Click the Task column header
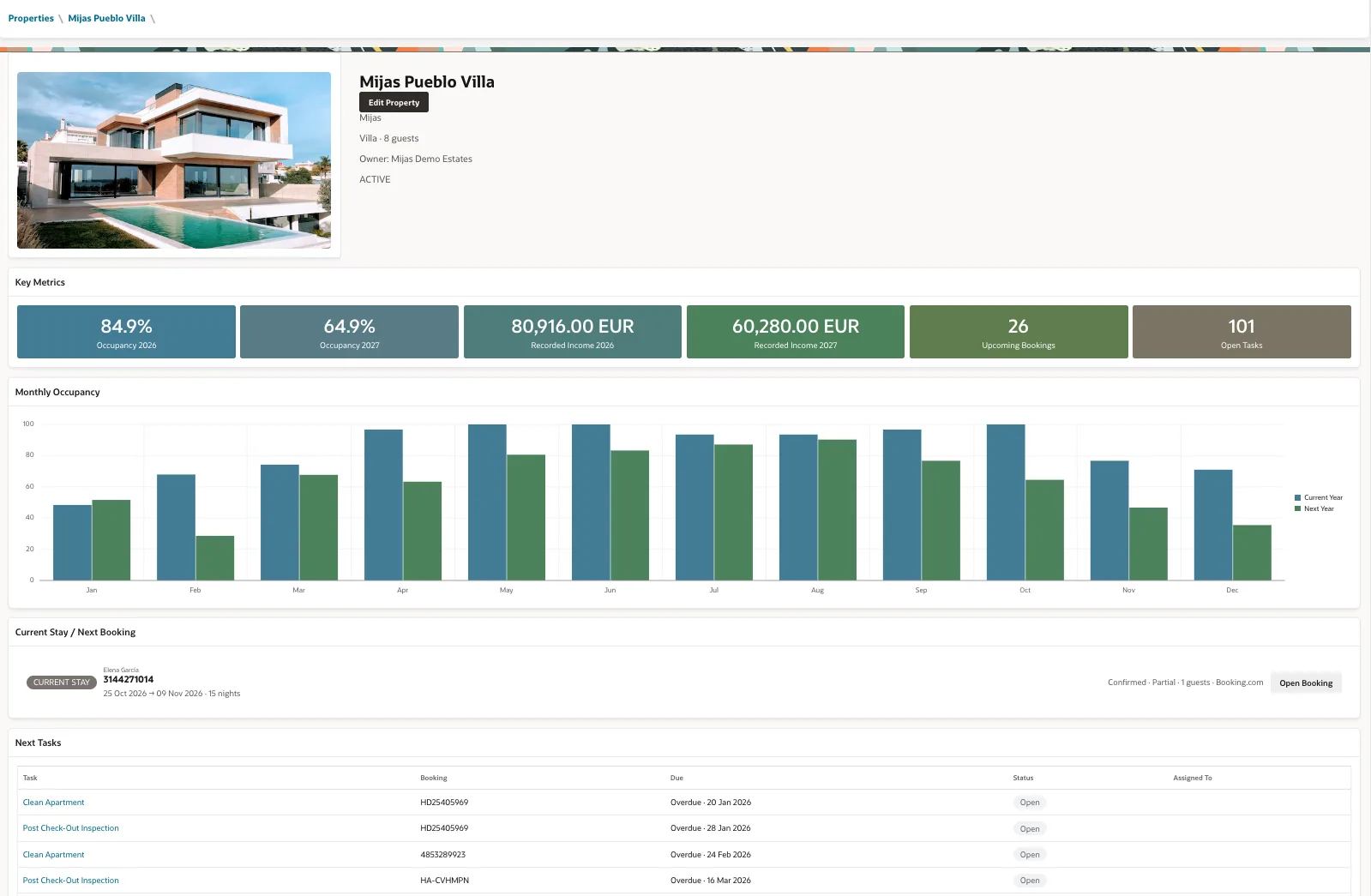The image size is (1371, 896). [x=30, y=778]
